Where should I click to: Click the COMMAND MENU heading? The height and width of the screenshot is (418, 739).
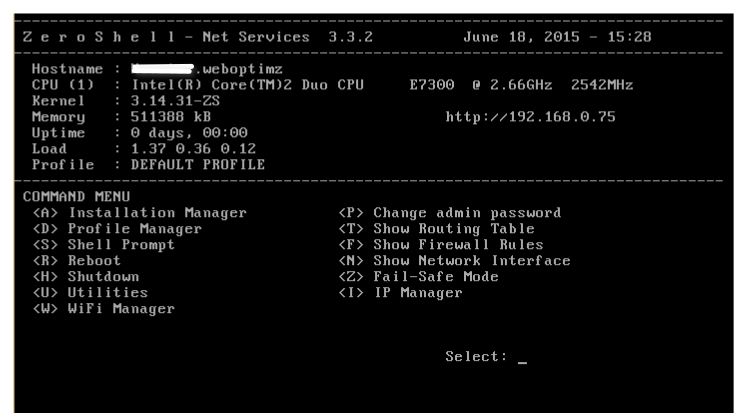tap(76, 197)
